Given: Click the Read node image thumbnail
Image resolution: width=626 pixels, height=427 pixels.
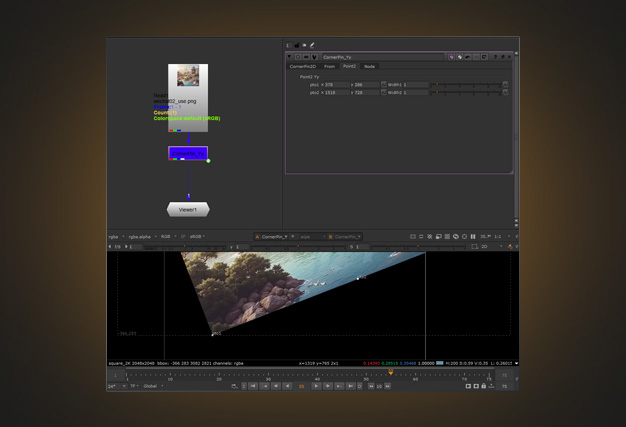Looking at the screenshot, I should pyautogui.click(x=188, y=76).
